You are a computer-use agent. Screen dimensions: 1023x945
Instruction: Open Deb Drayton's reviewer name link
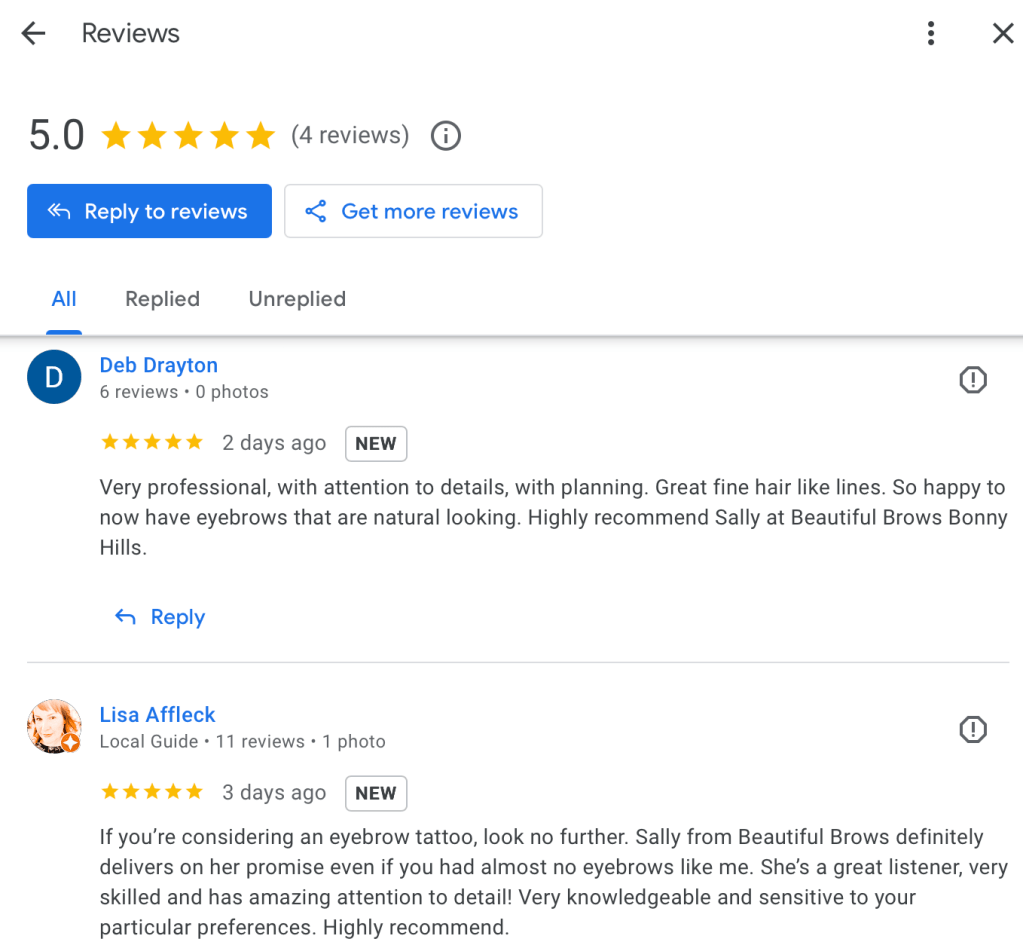coord(158,365)
